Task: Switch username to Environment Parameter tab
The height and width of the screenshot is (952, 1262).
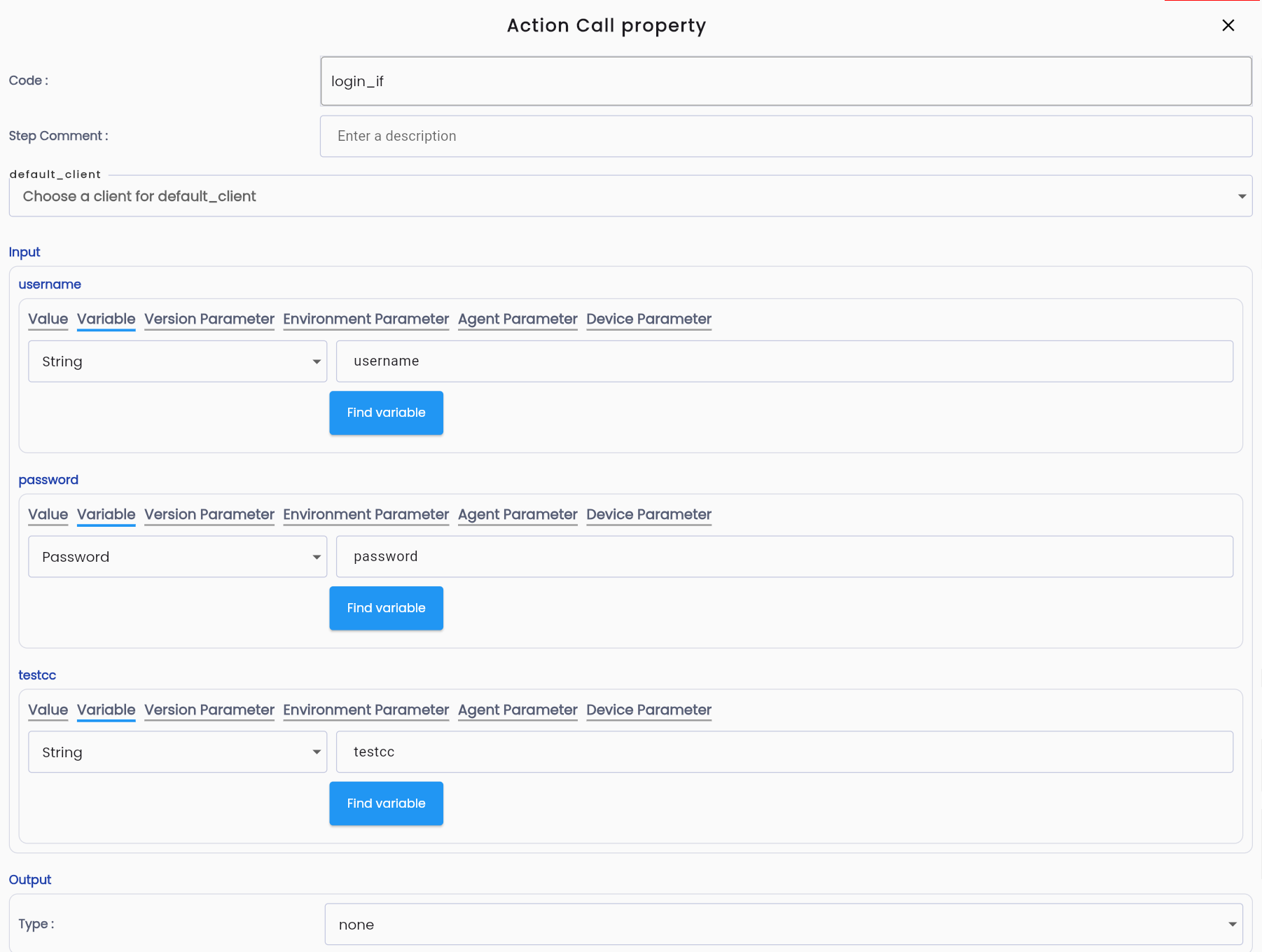Action: tap(366, 319)
